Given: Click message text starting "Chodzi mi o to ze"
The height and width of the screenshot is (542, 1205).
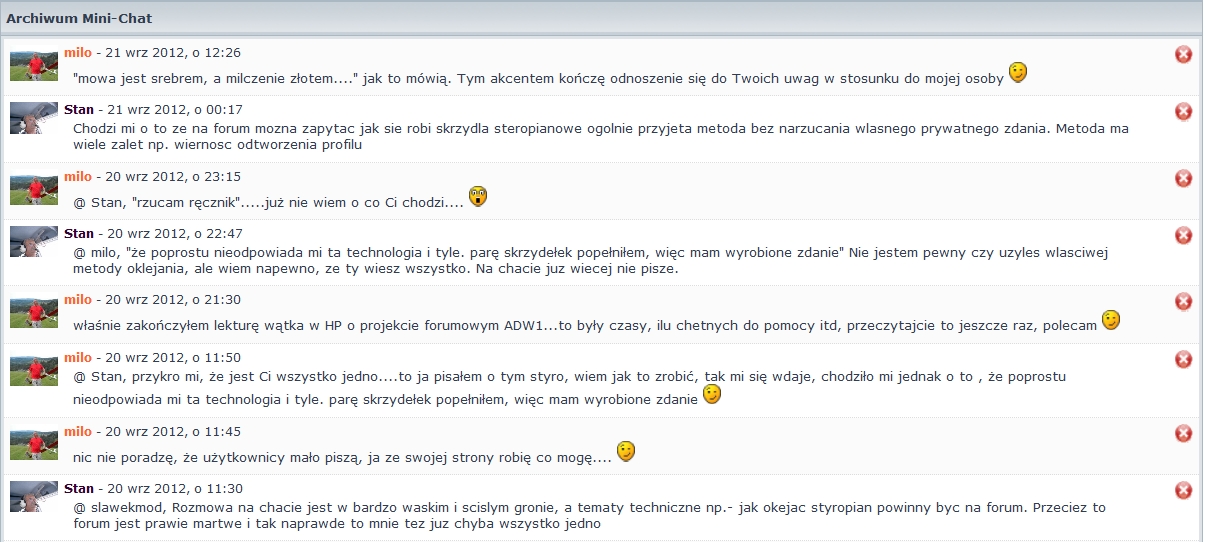Looking at the screenshot, I should pyautogui.click(x=602, y=136).
